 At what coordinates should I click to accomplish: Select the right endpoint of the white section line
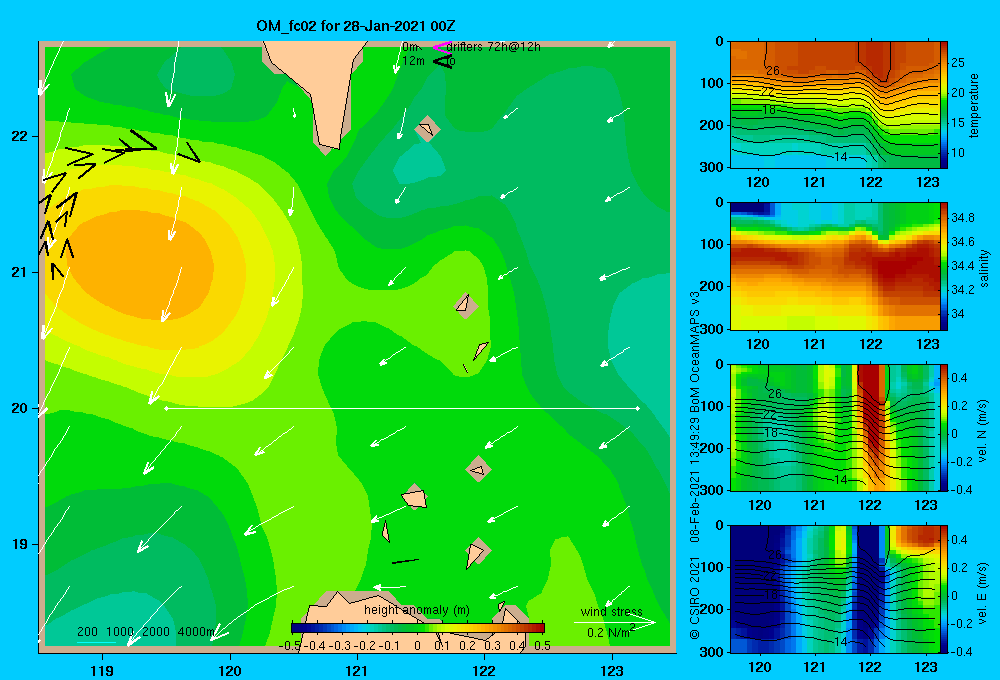(x=638, y=408)
